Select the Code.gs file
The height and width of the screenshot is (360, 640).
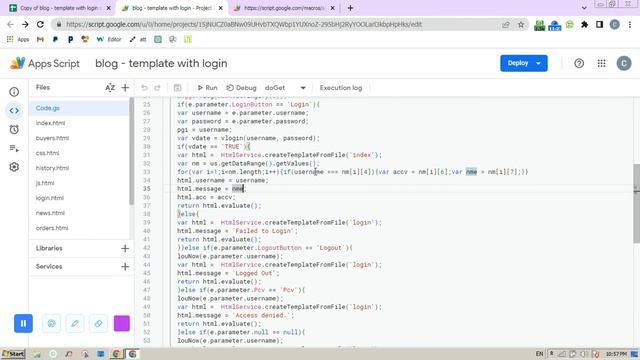tap(79, 108)
